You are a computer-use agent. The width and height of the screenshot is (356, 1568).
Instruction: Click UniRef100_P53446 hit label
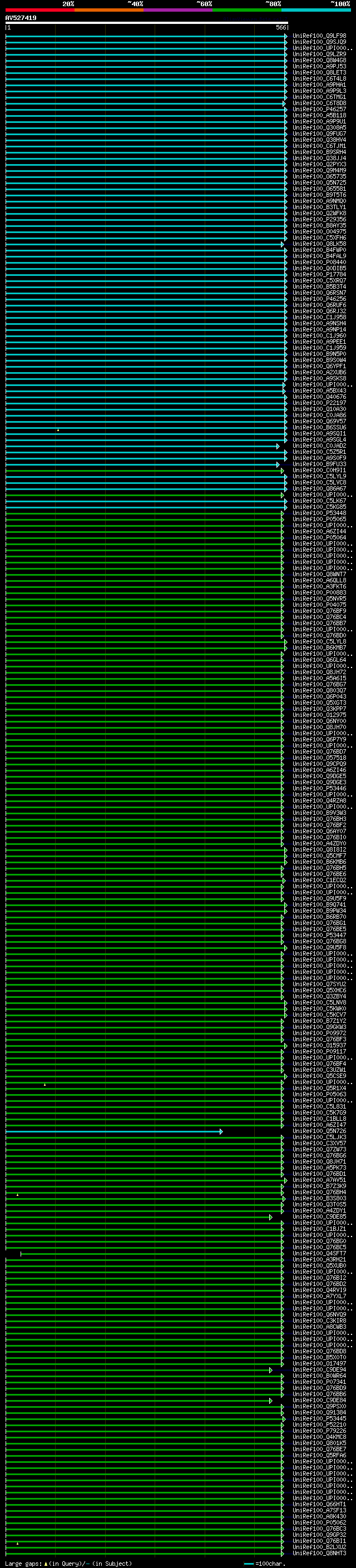(x=319, y=789)
